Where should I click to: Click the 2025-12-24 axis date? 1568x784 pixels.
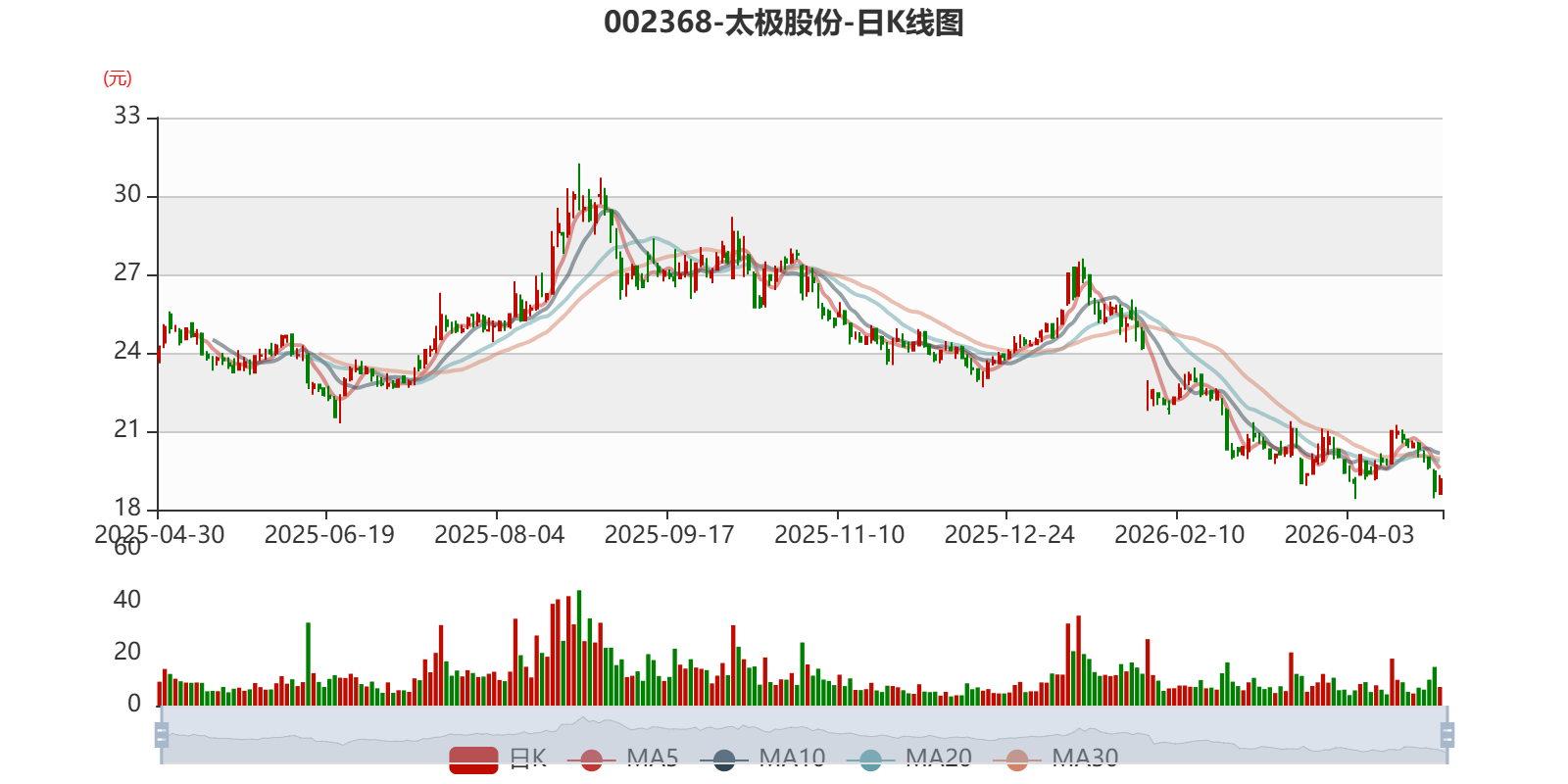click(1009, 534)
